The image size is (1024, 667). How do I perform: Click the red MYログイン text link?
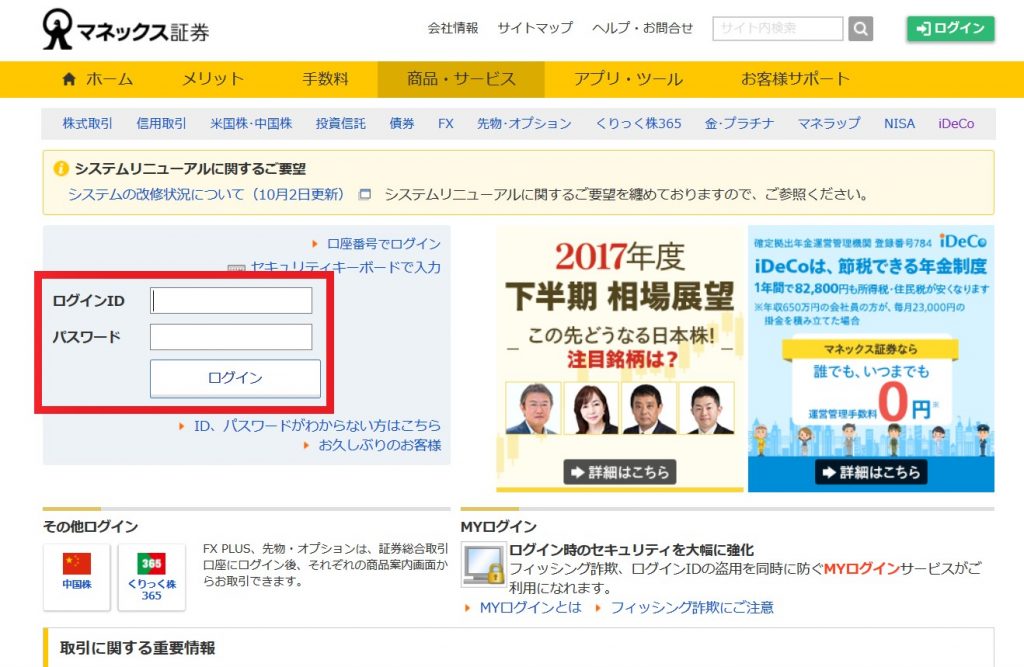(861, 568)
